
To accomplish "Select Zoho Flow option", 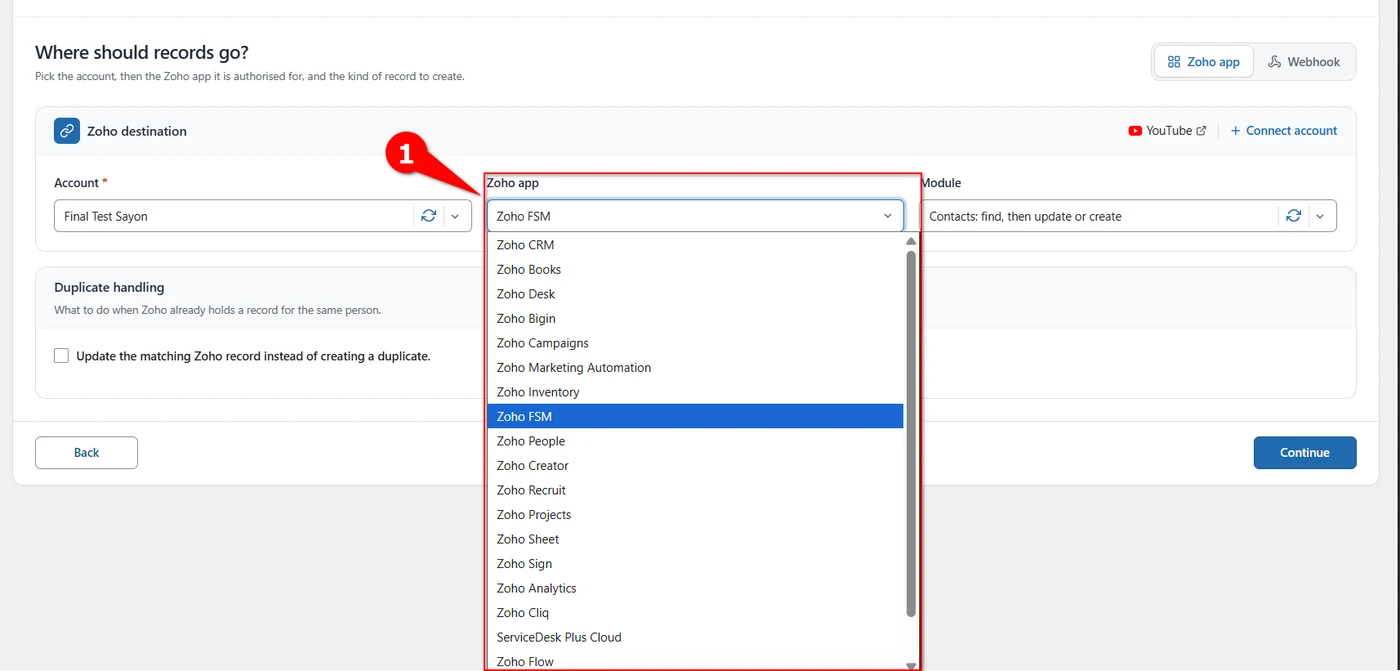I will (x=695, y=661).
